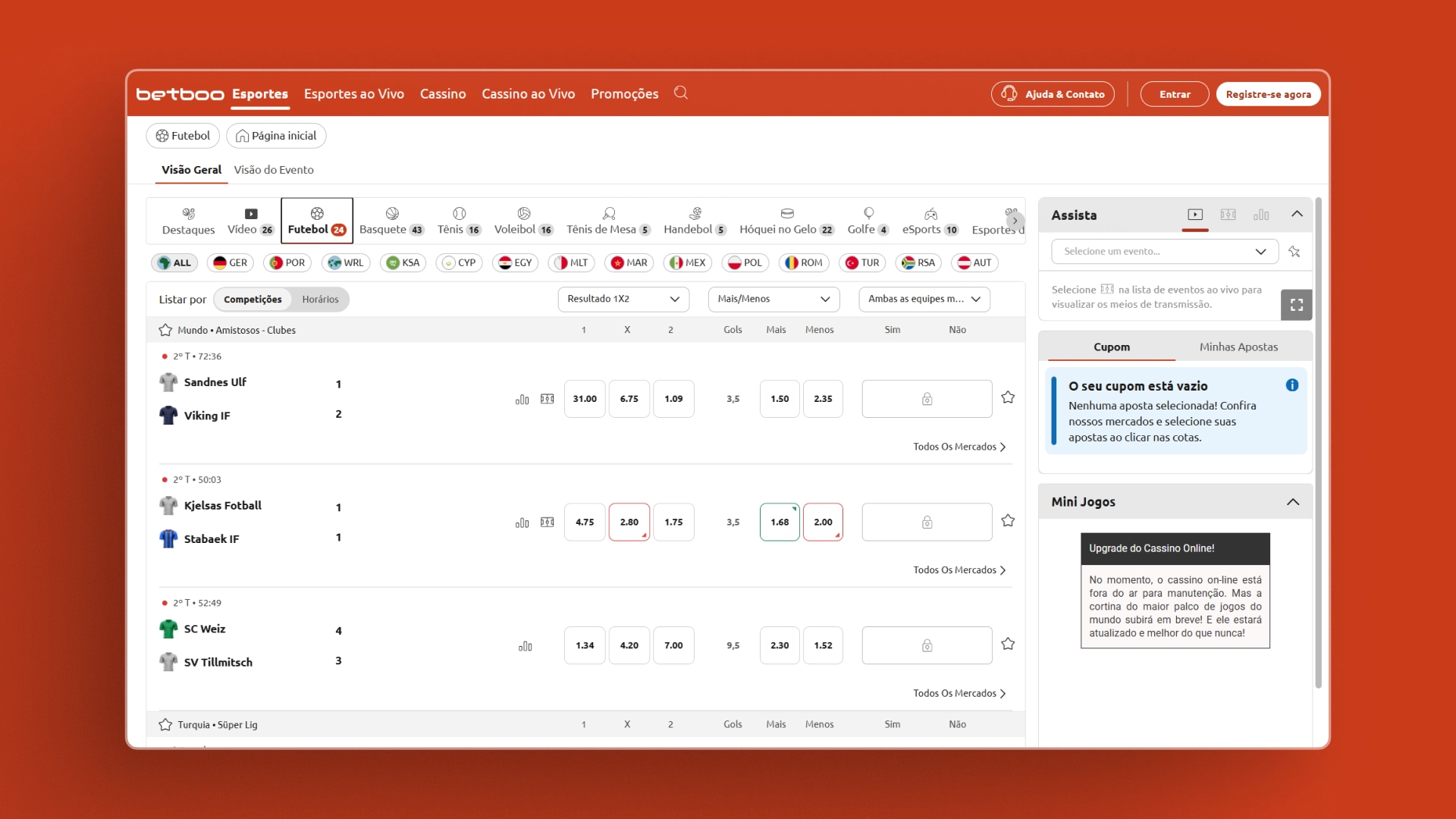1456x819 pixels.
Task: Click locked both-teams-score box for Sandnes Ulf match
Action: tap(927, 399)
